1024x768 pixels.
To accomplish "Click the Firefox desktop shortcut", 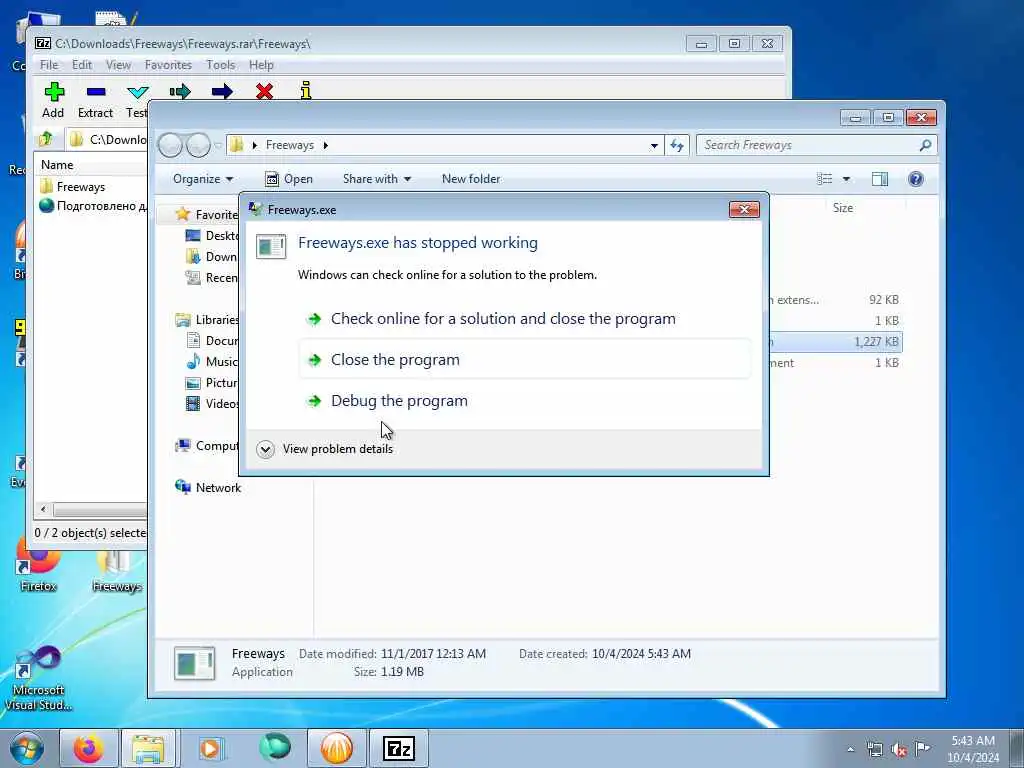I will pyautogui.click(x=38, y=568).
